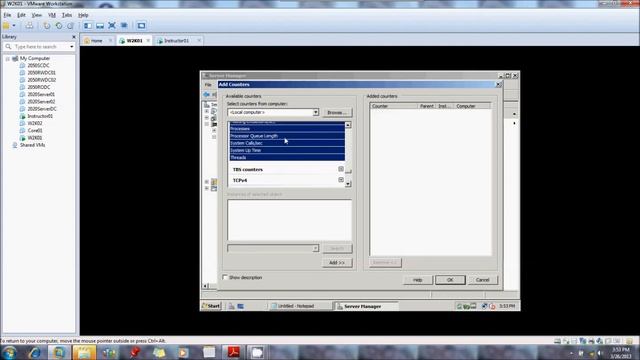Click the Add >> button

click(337, 263)
